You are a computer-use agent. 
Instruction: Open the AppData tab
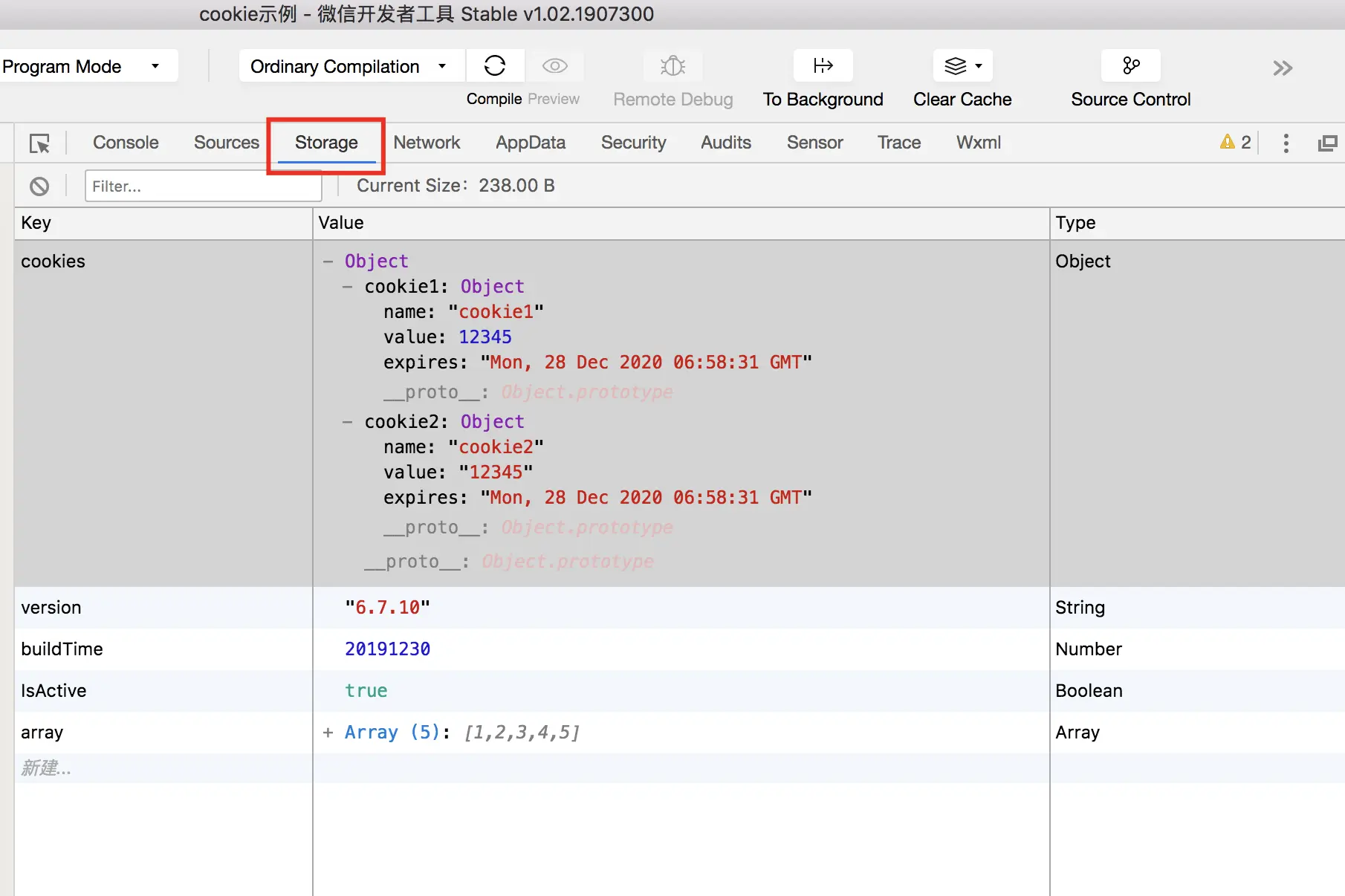[x=531, y=143]
